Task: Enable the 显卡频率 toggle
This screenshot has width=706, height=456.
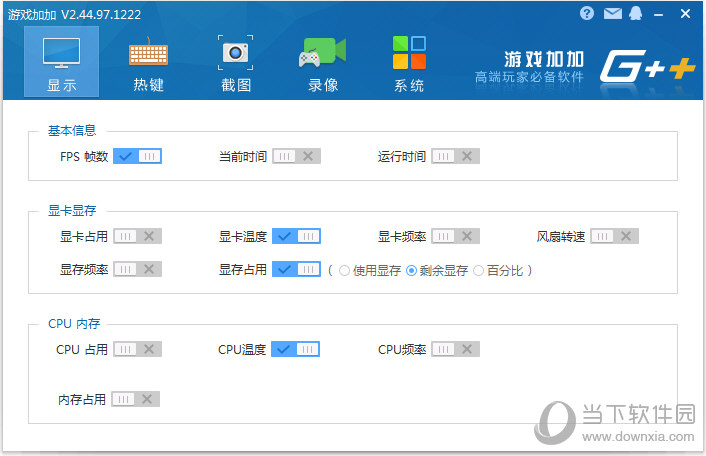Action: [x=455, y=236]
